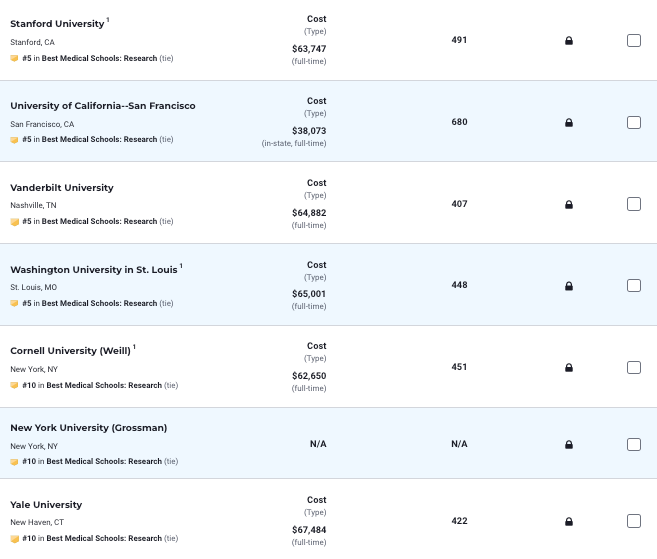Click lock icon for Washington University in St. Louis

click(569, 286)
